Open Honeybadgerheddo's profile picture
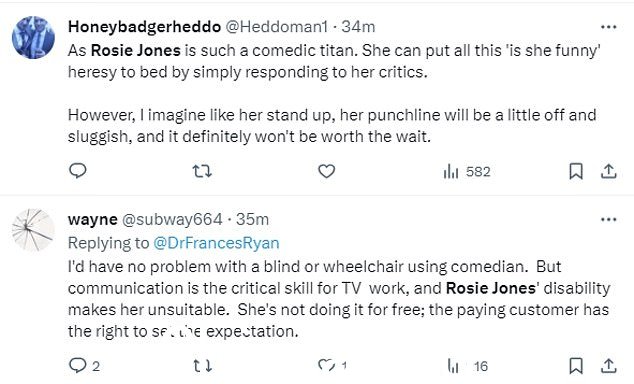The height and width of the screenshot is (384, 634). [x=33, y=37]
